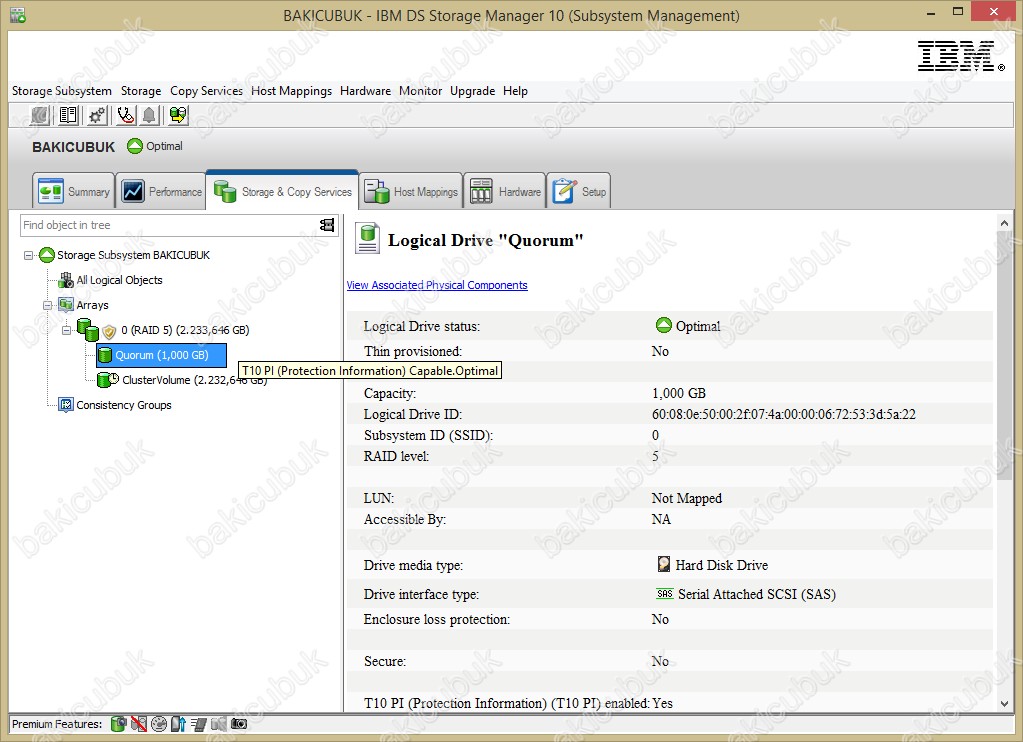Click the details pane vertical scrollbar thumb
This screenshot has width=1023, height=742.
pos(1004,356)
